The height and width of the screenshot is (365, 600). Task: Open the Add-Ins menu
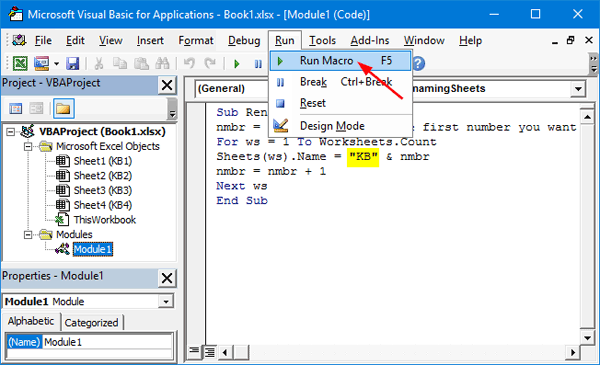(370, 40)
